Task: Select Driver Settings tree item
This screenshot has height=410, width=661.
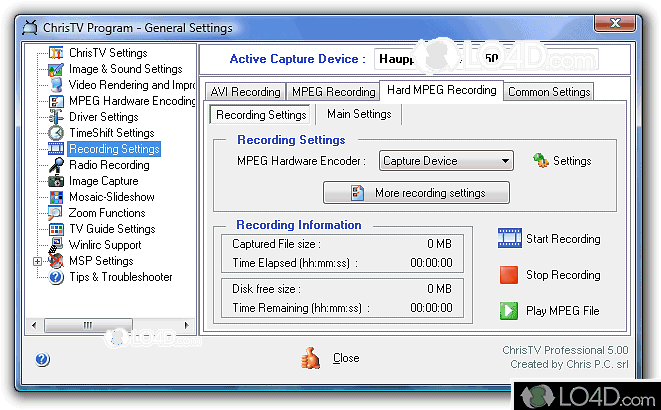Action: click(x=104, y=117)
